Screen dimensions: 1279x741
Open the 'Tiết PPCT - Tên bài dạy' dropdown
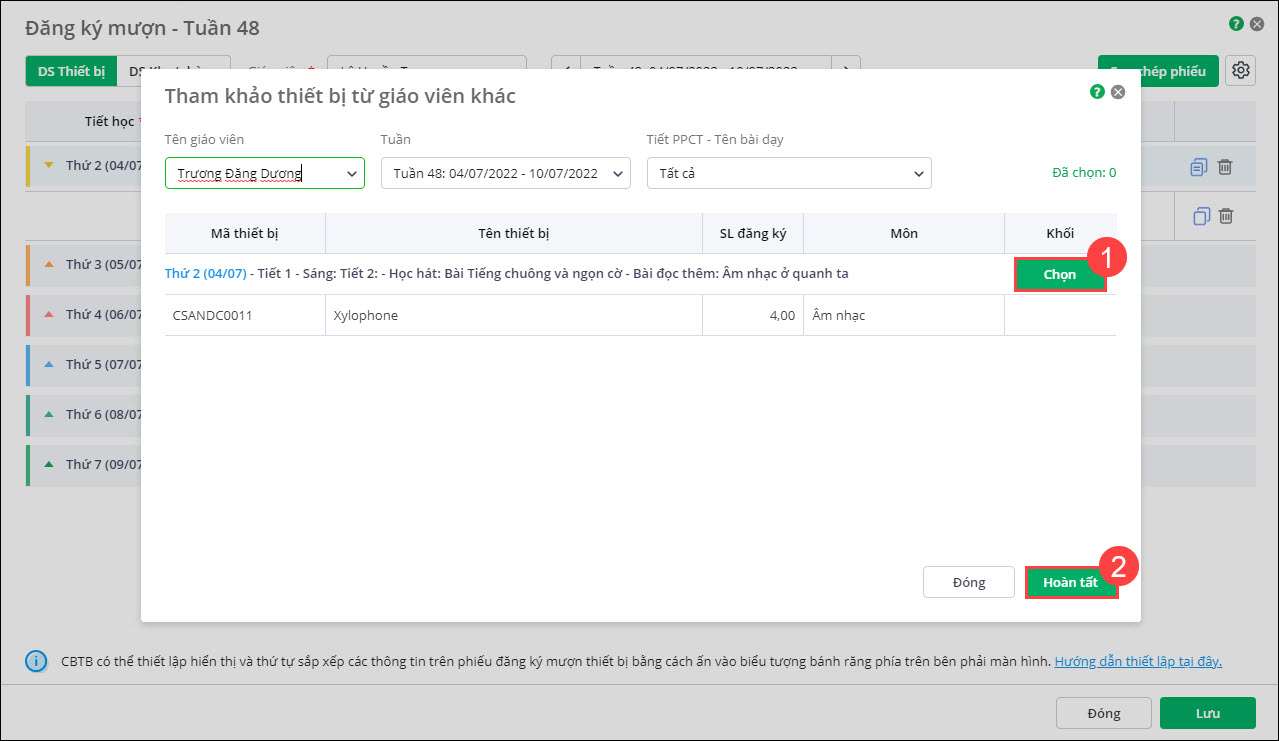789,173
